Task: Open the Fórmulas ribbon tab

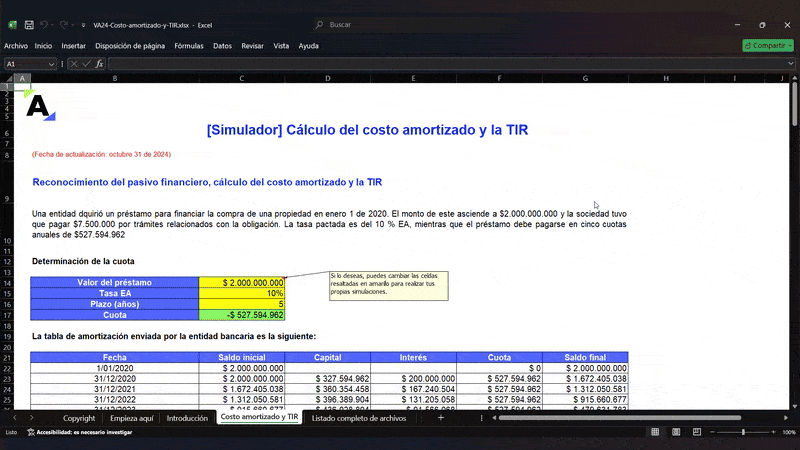Action: (x=188, y=46)
